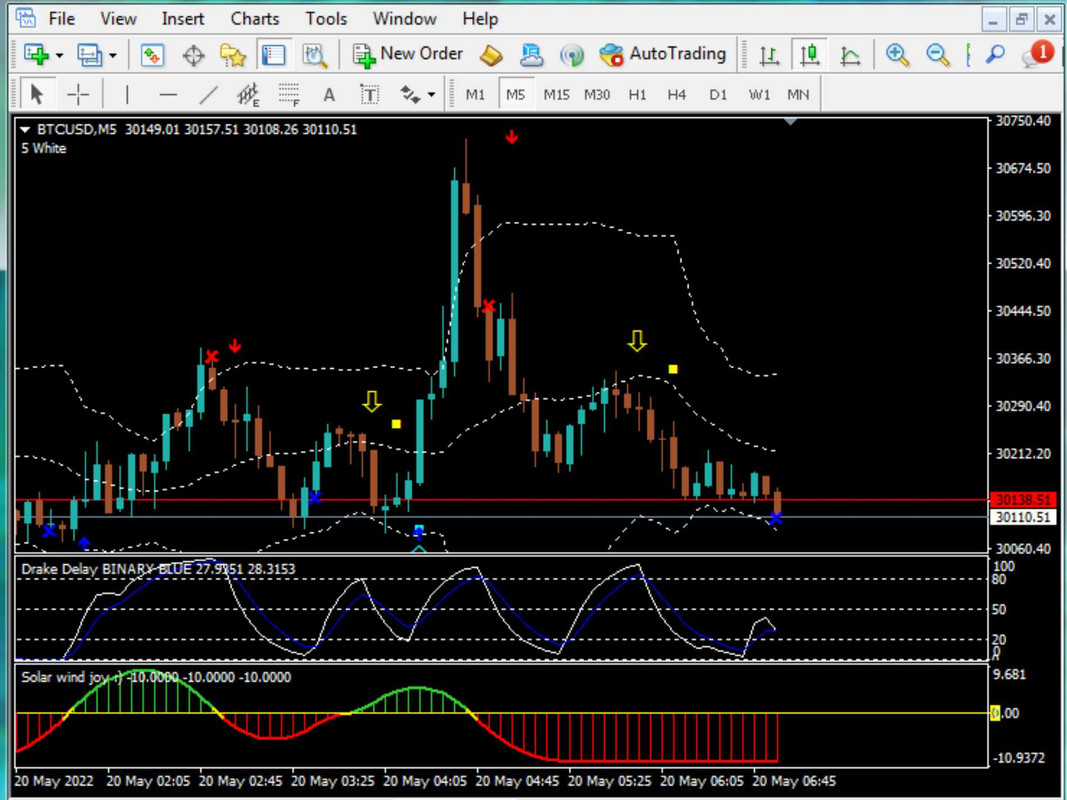Select the equidistant channel tool
Screen dimensions: 1067x800
coord(248,95)
